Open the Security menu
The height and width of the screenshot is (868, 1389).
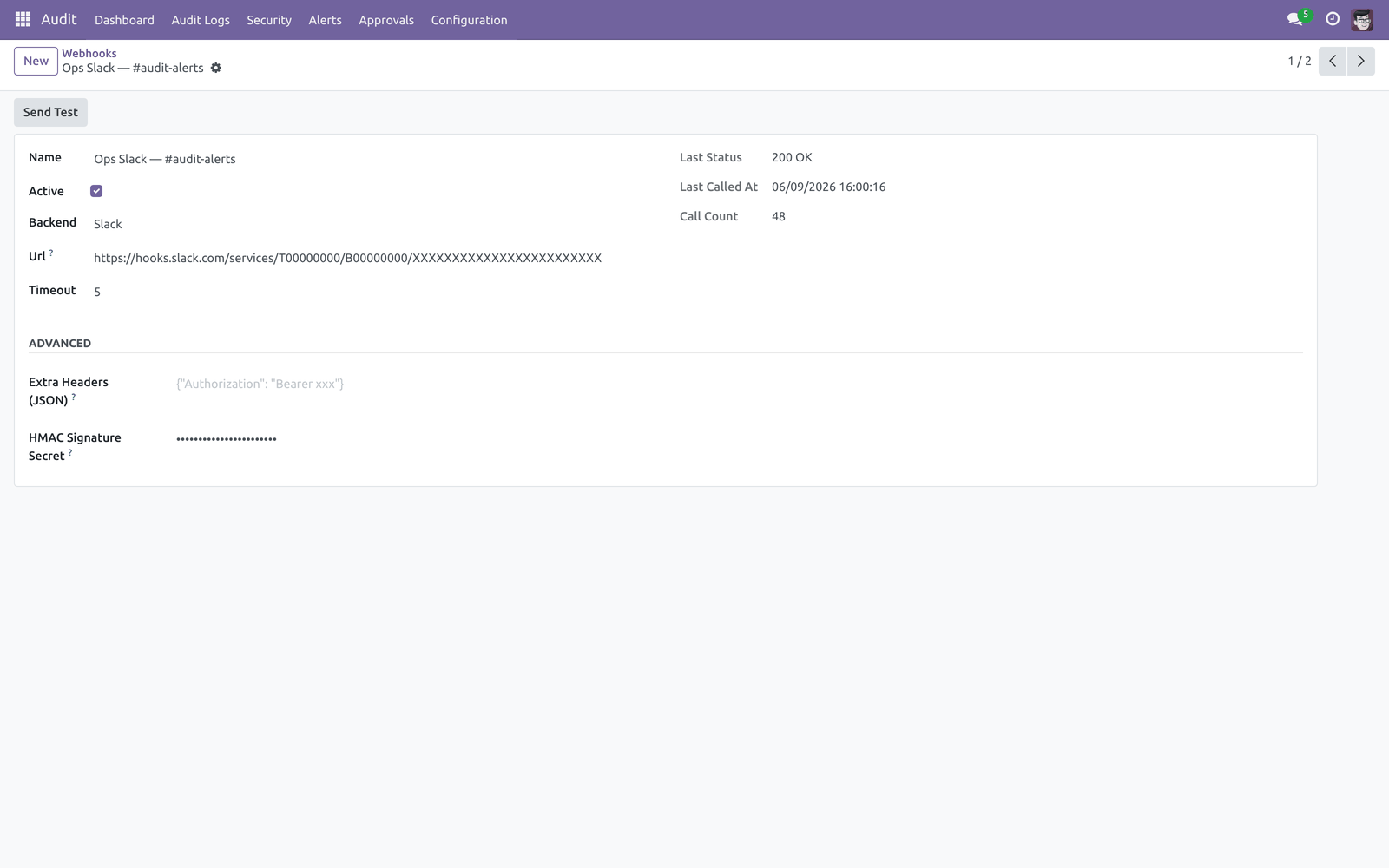tap(269, 20)
